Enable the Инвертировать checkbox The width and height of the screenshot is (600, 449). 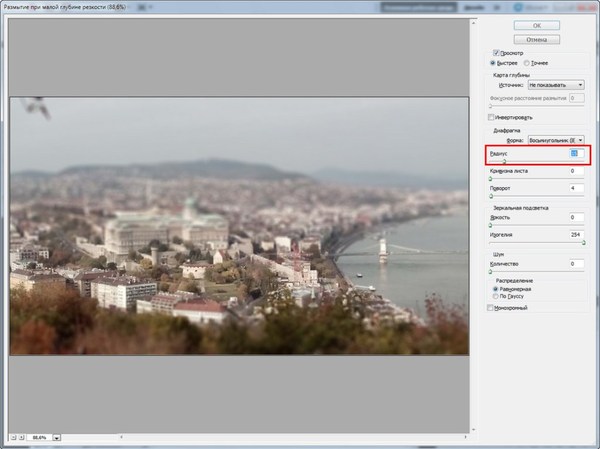coord(490,116)
